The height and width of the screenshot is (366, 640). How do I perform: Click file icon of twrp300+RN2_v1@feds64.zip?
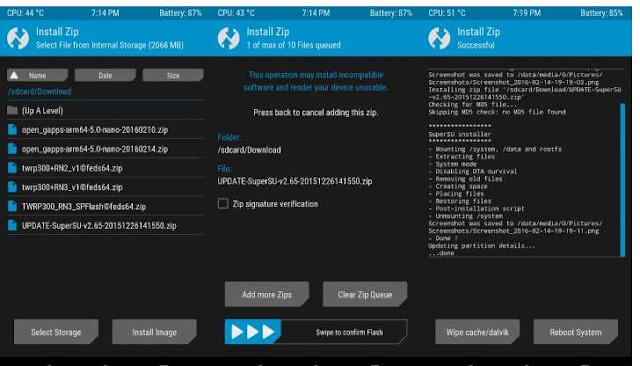13,168
